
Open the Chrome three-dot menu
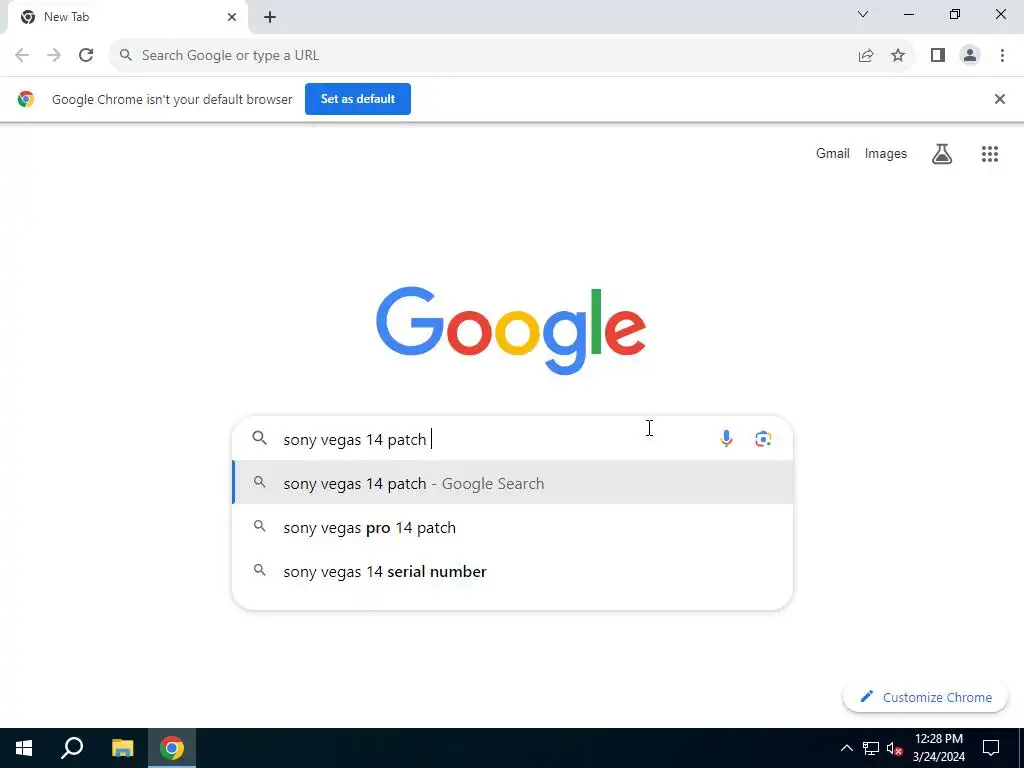pos(1002,56)
